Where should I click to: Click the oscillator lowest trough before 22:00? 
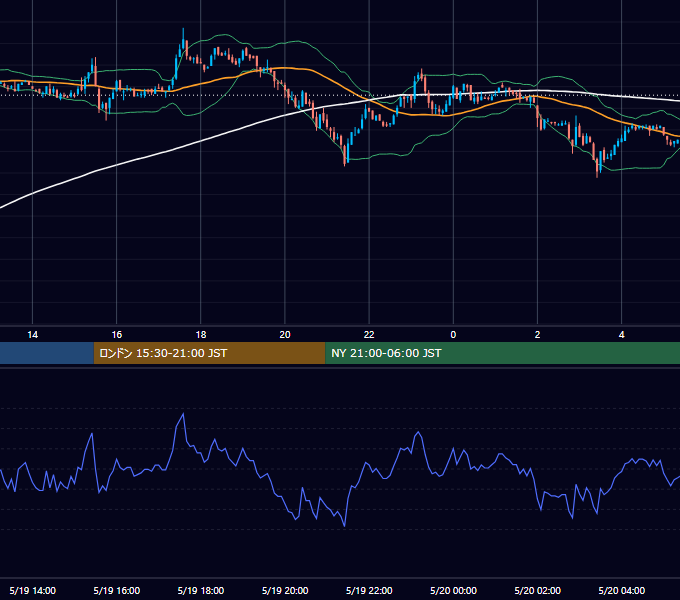click(345, 525)
